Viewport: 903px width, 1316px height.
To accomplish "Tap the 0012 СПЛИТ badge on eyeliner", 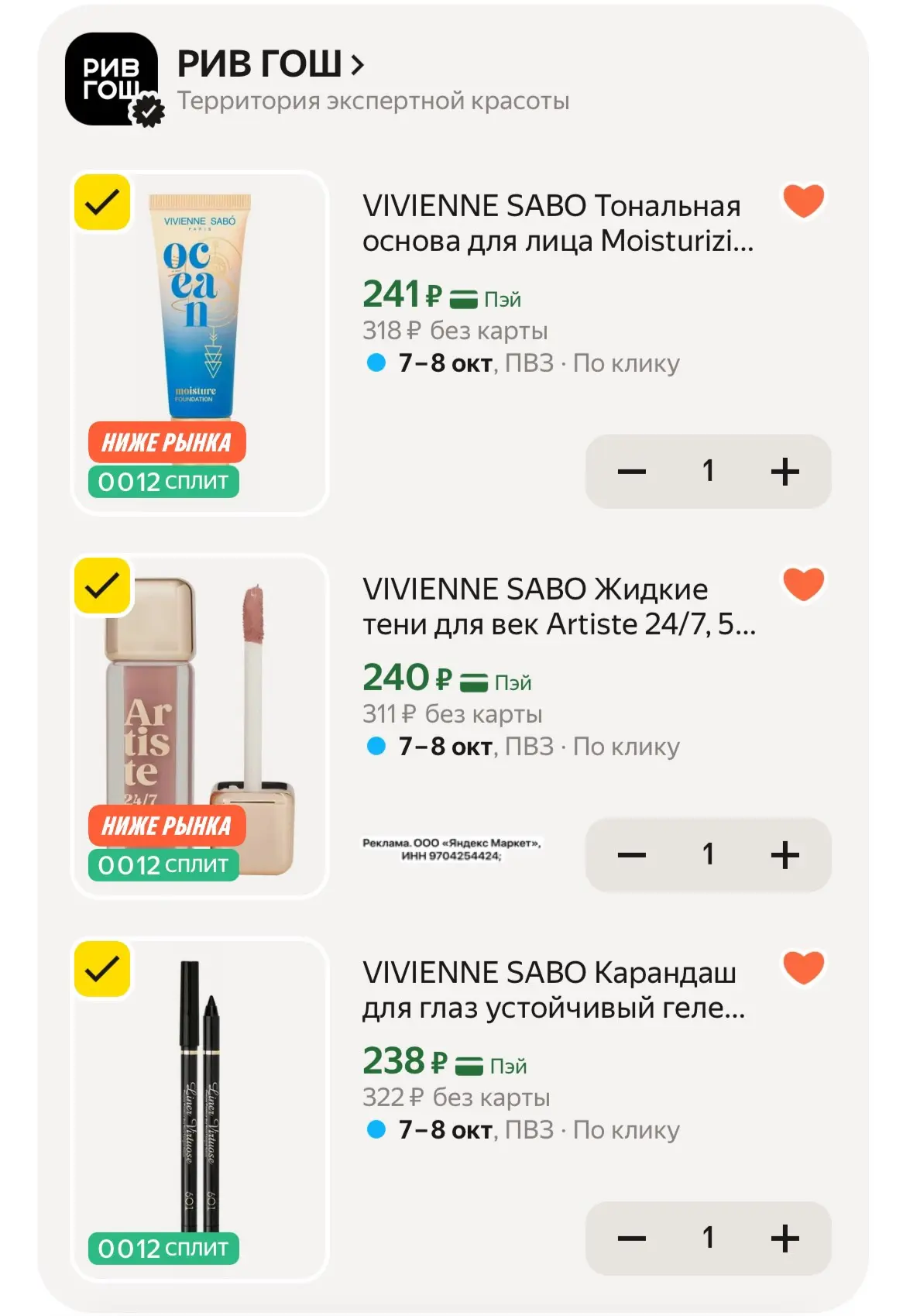I will coord(163,1248).
